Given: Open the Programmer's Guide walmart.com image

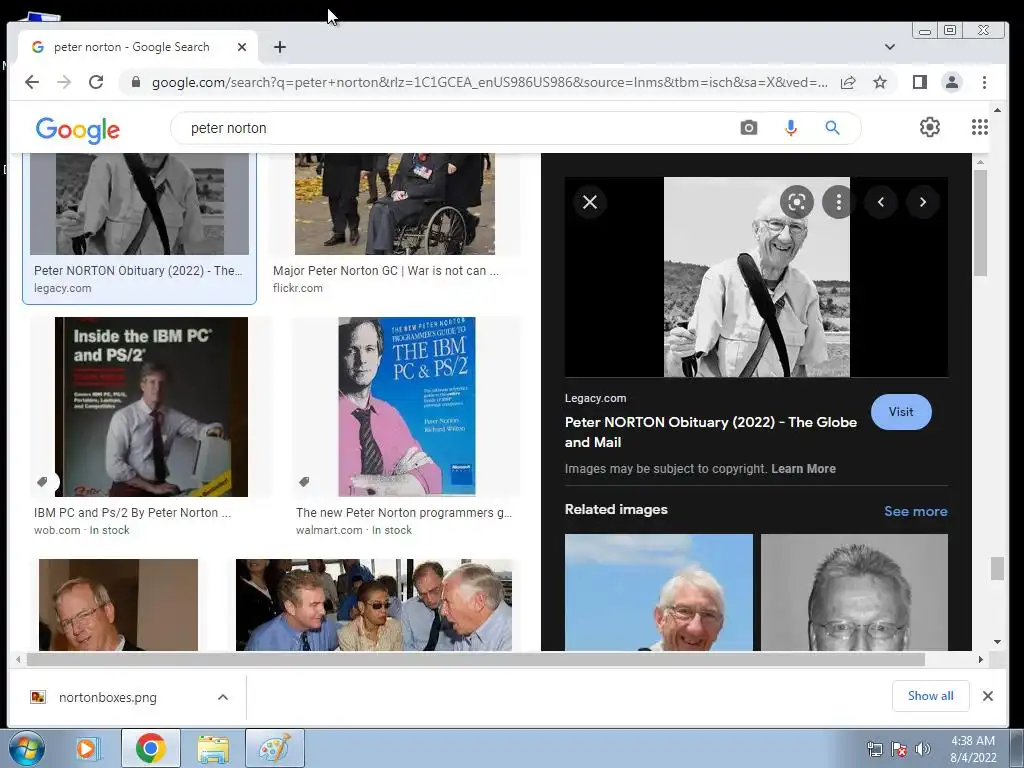Looking at the screenshot, I should (x=406, y=407).
